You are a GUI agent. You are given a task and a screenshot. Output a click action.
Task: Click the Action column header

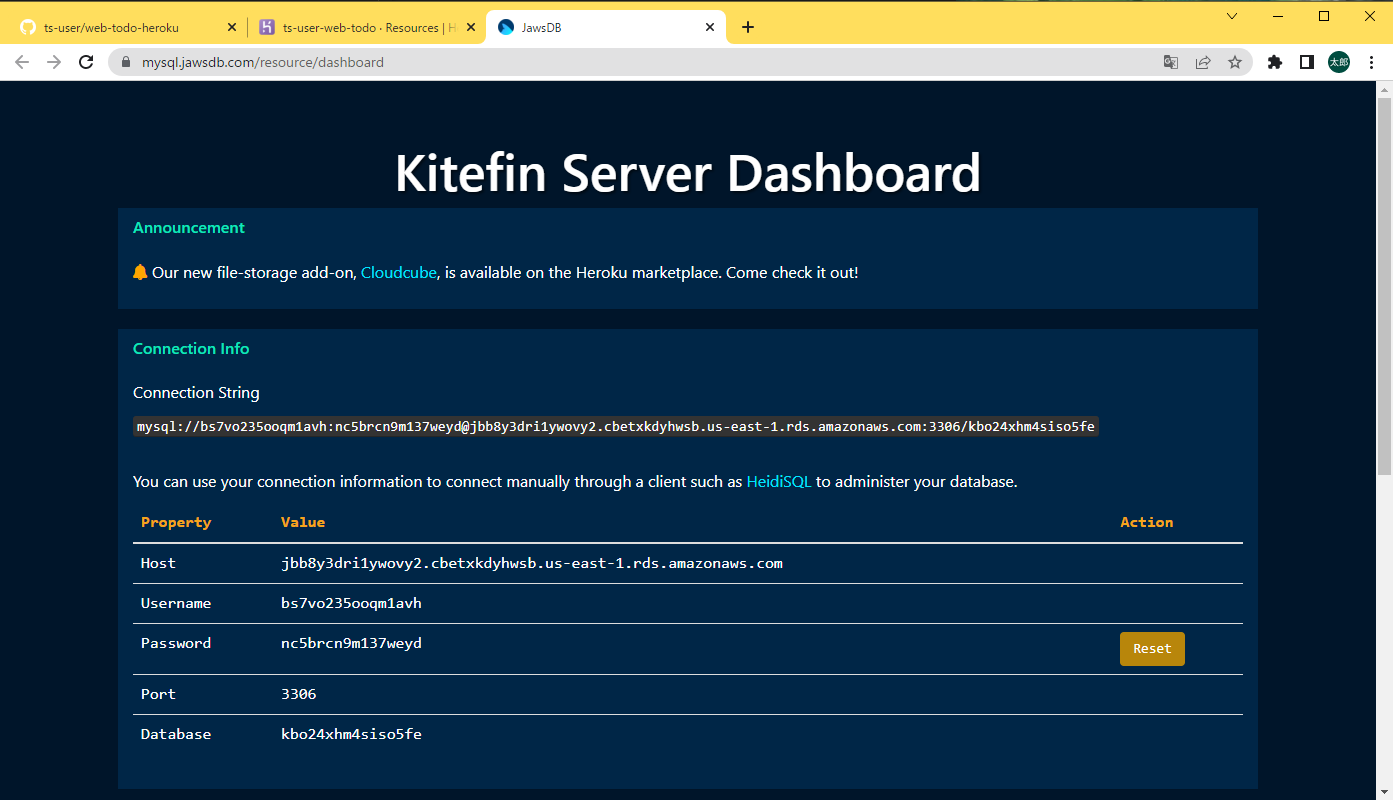point(1147,522)
